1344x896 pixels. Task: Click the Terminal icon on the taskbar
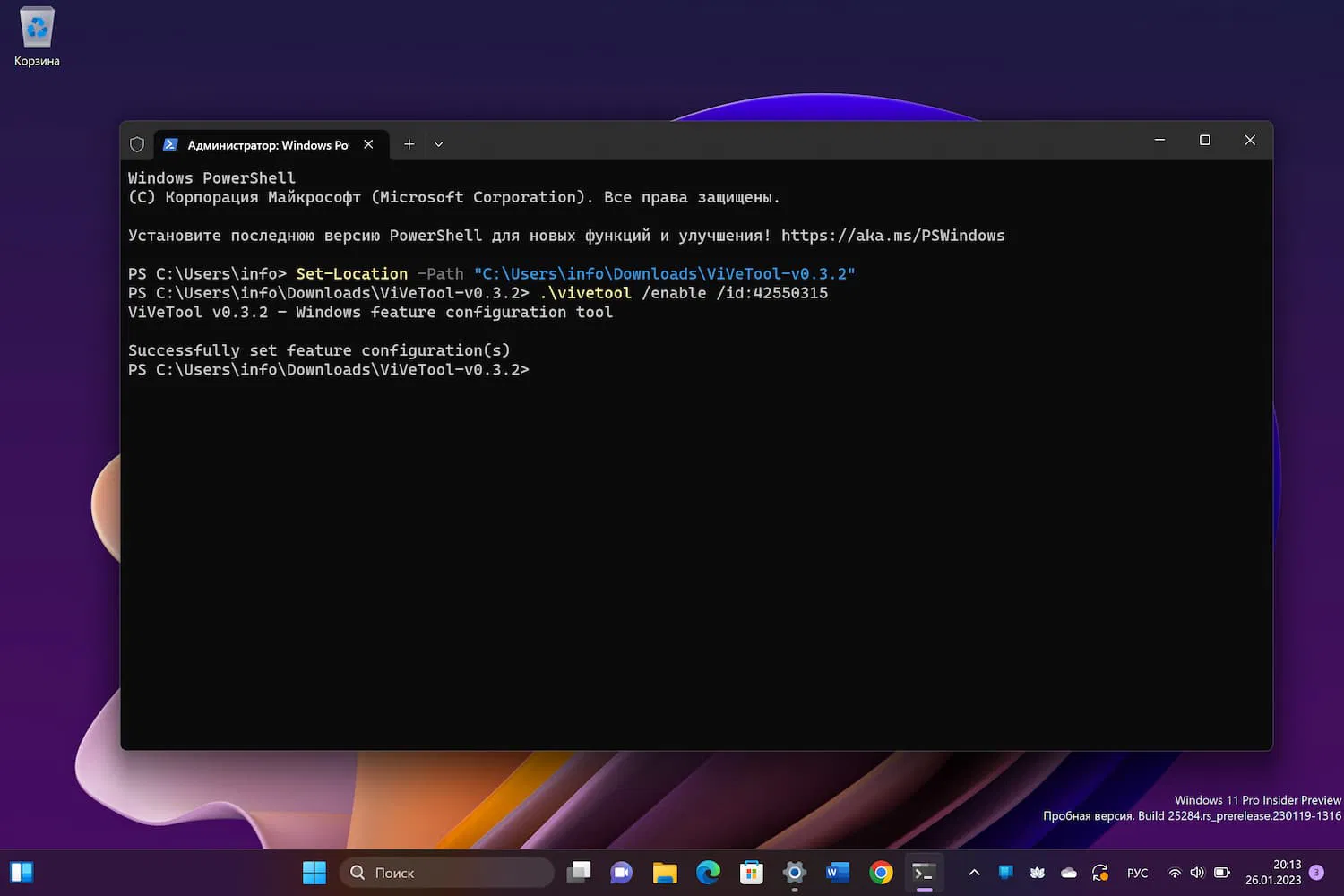tap(924, 873)
